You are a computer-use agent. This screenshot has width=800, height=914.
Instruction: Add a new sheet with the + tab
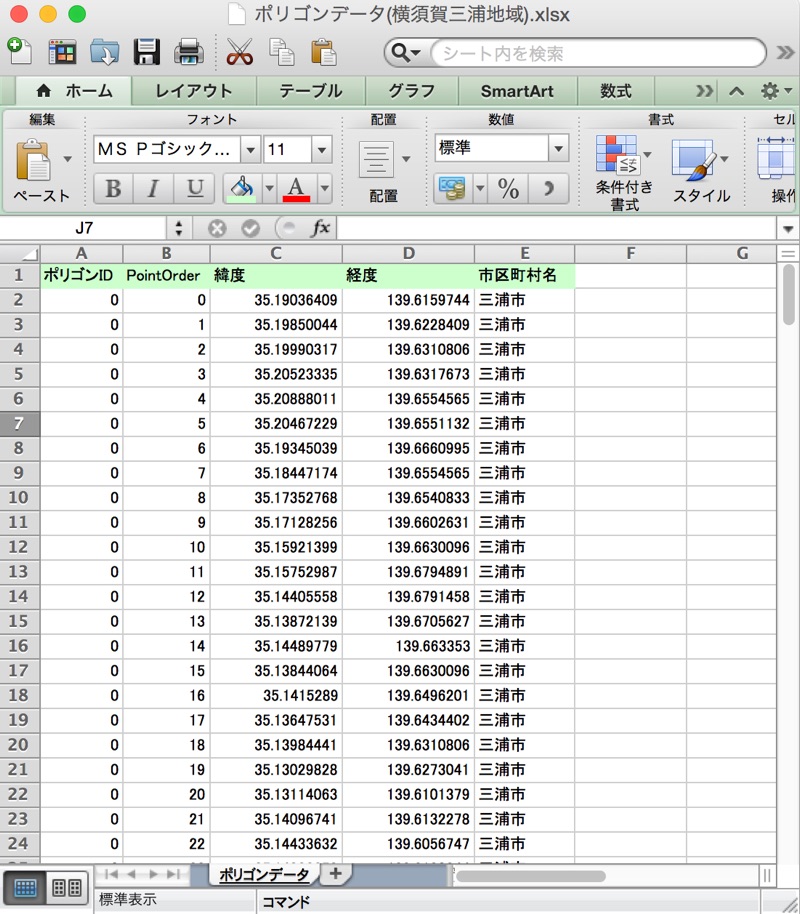(x=333, y=874)
